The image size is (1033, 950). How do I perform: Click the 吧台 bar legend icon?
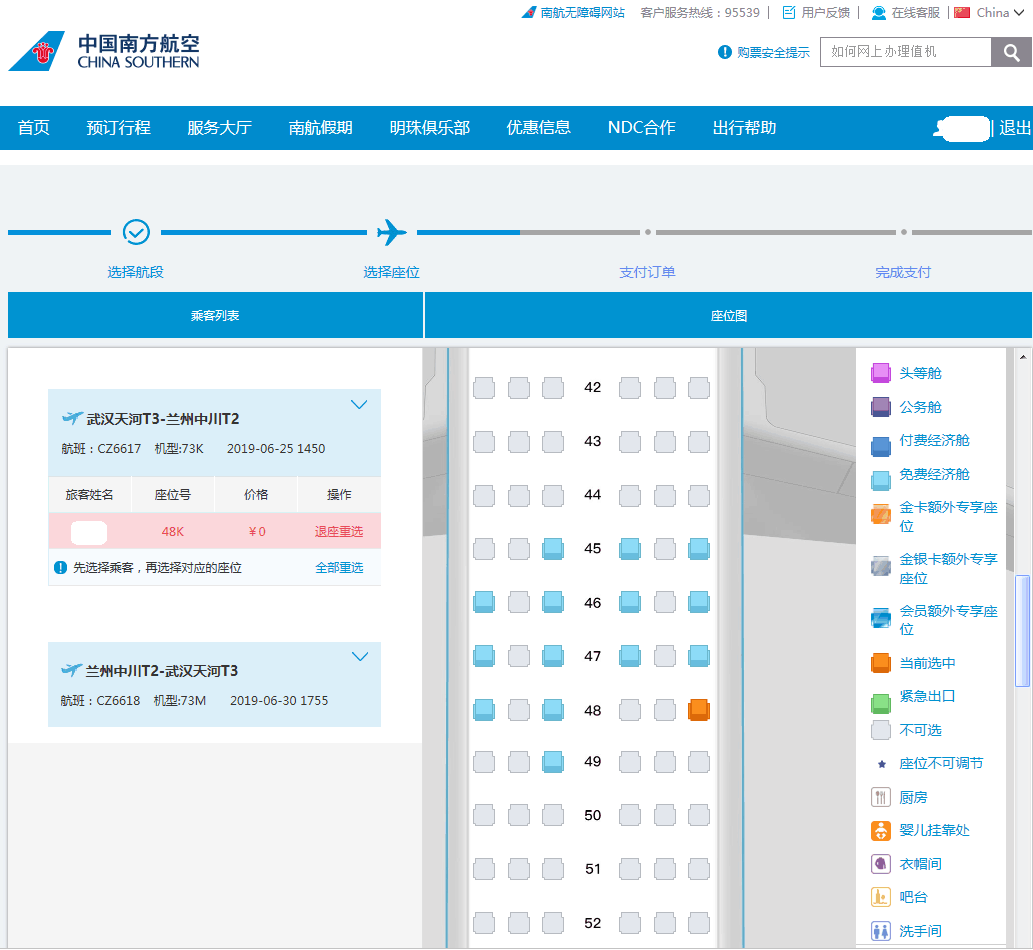[881, 896]
